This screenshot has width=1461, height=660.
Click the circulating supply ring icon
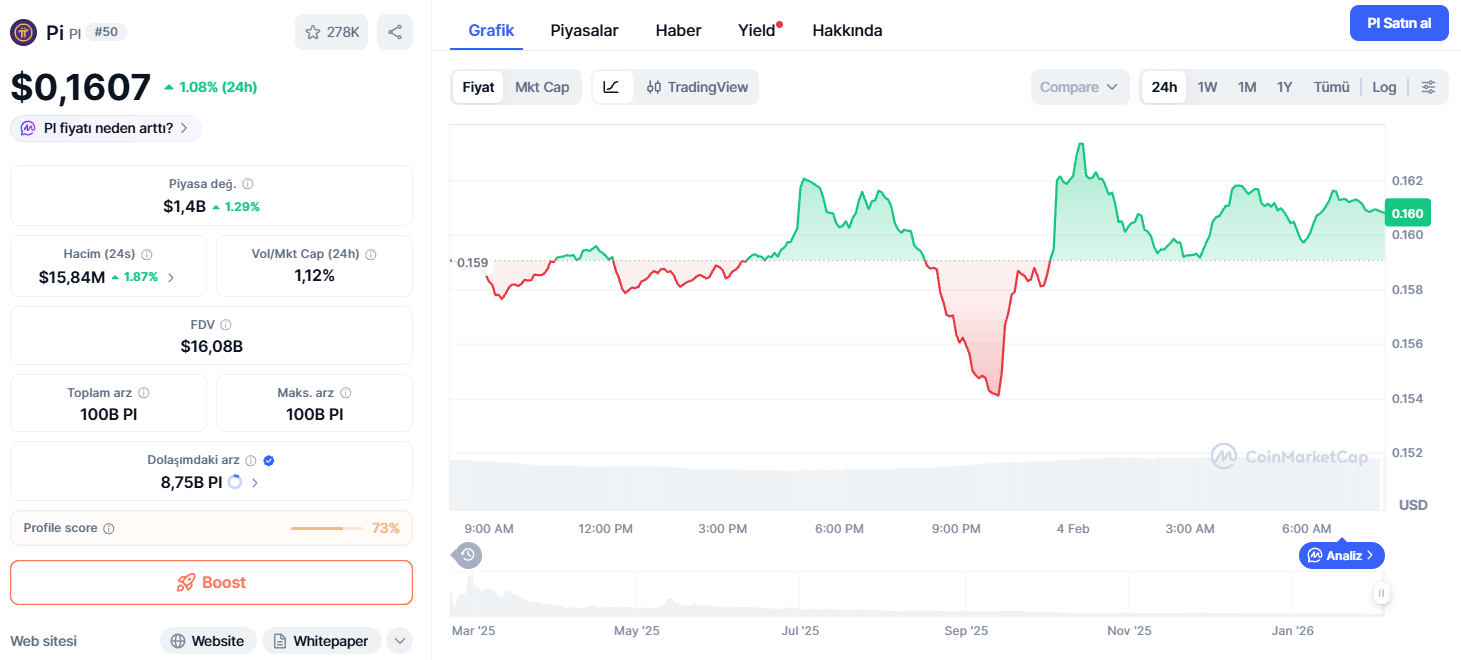click(x=235, y=482)
